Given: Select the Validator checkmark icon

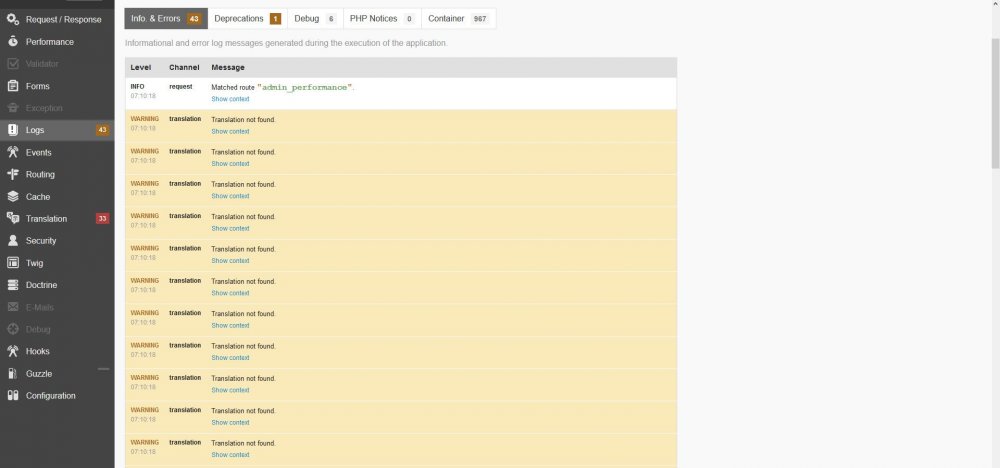Looking at the screenshot, I should coord(13,64).
